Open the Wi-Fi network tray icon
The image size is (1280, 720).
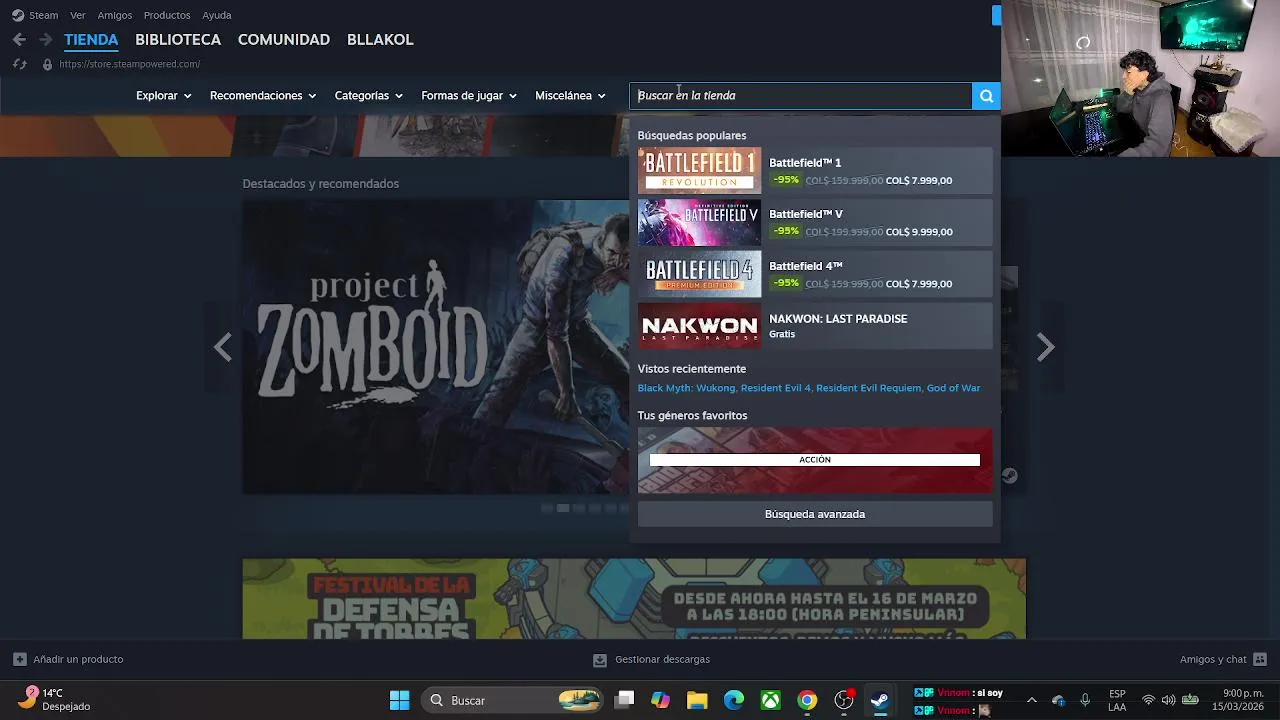1148,700
